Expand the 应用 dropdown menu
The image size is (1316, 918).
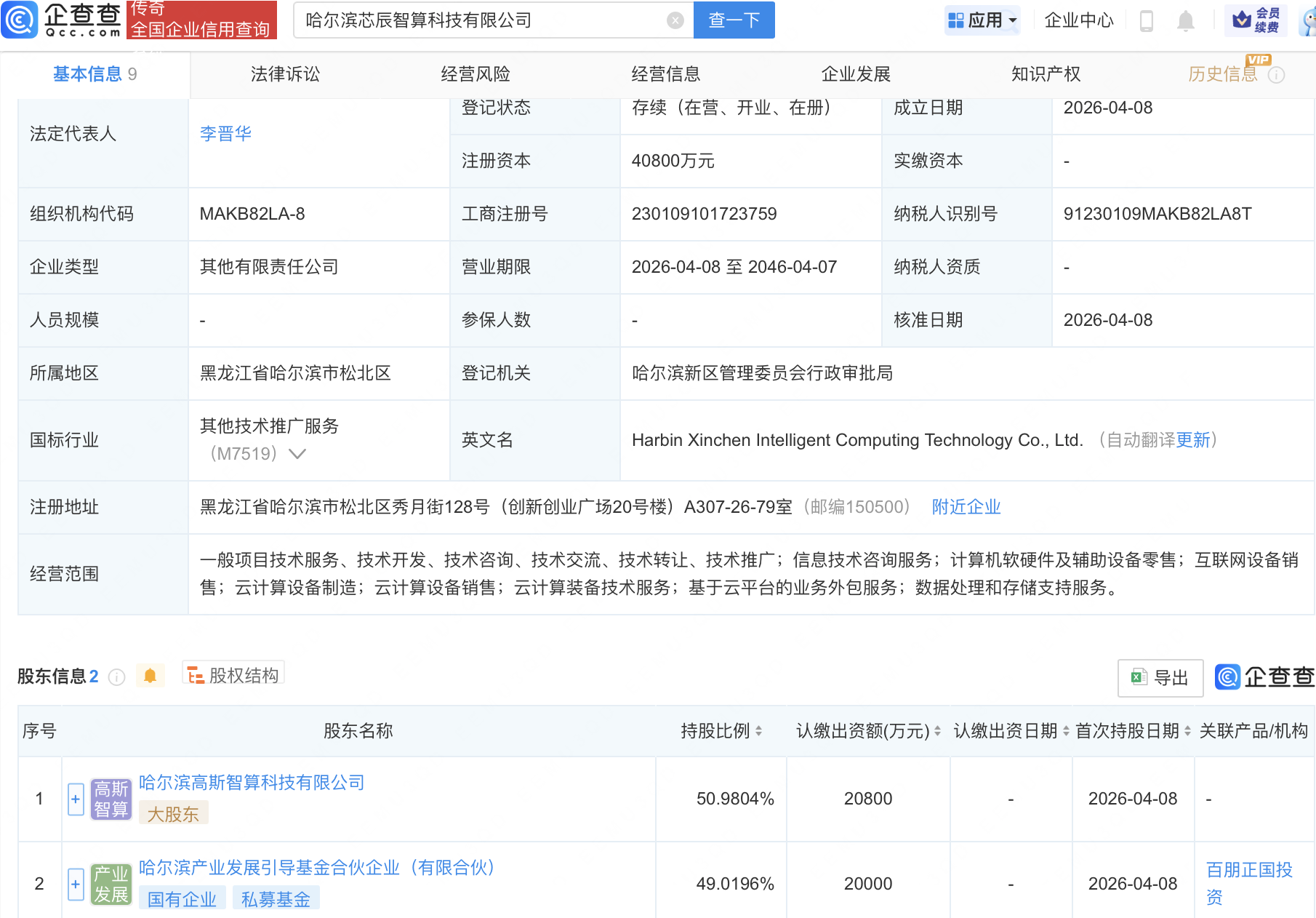(983, 20)
